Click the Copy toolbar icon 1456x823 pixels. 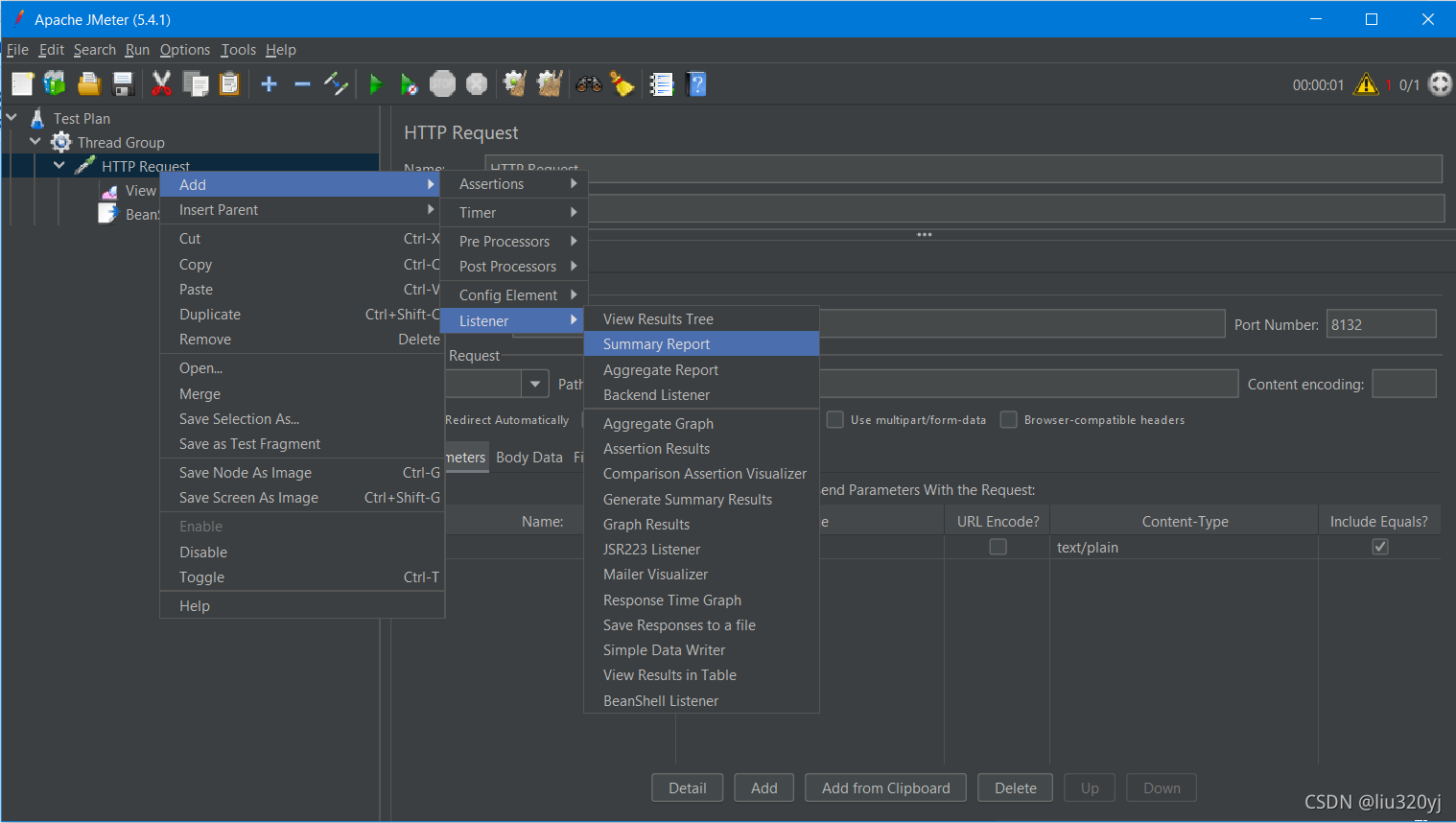(196, 84)
